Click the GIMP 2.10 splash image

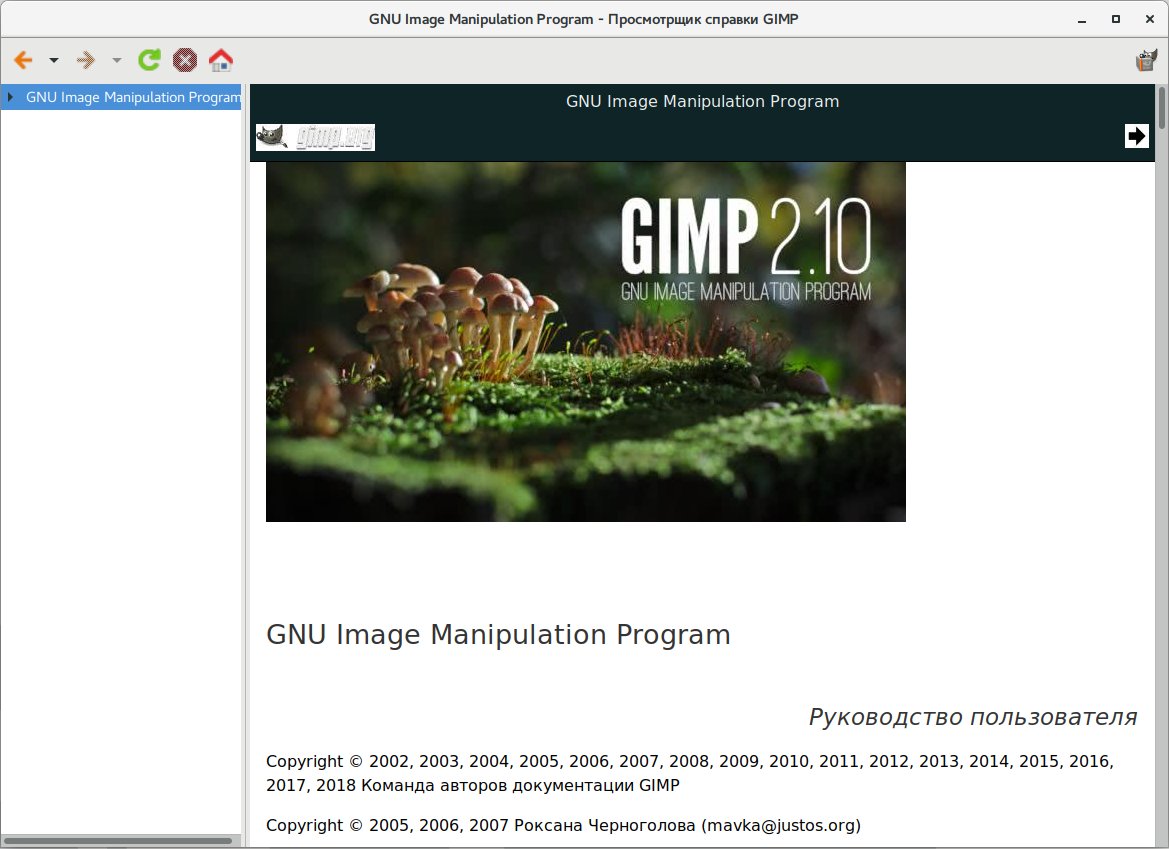click(586, 341)
